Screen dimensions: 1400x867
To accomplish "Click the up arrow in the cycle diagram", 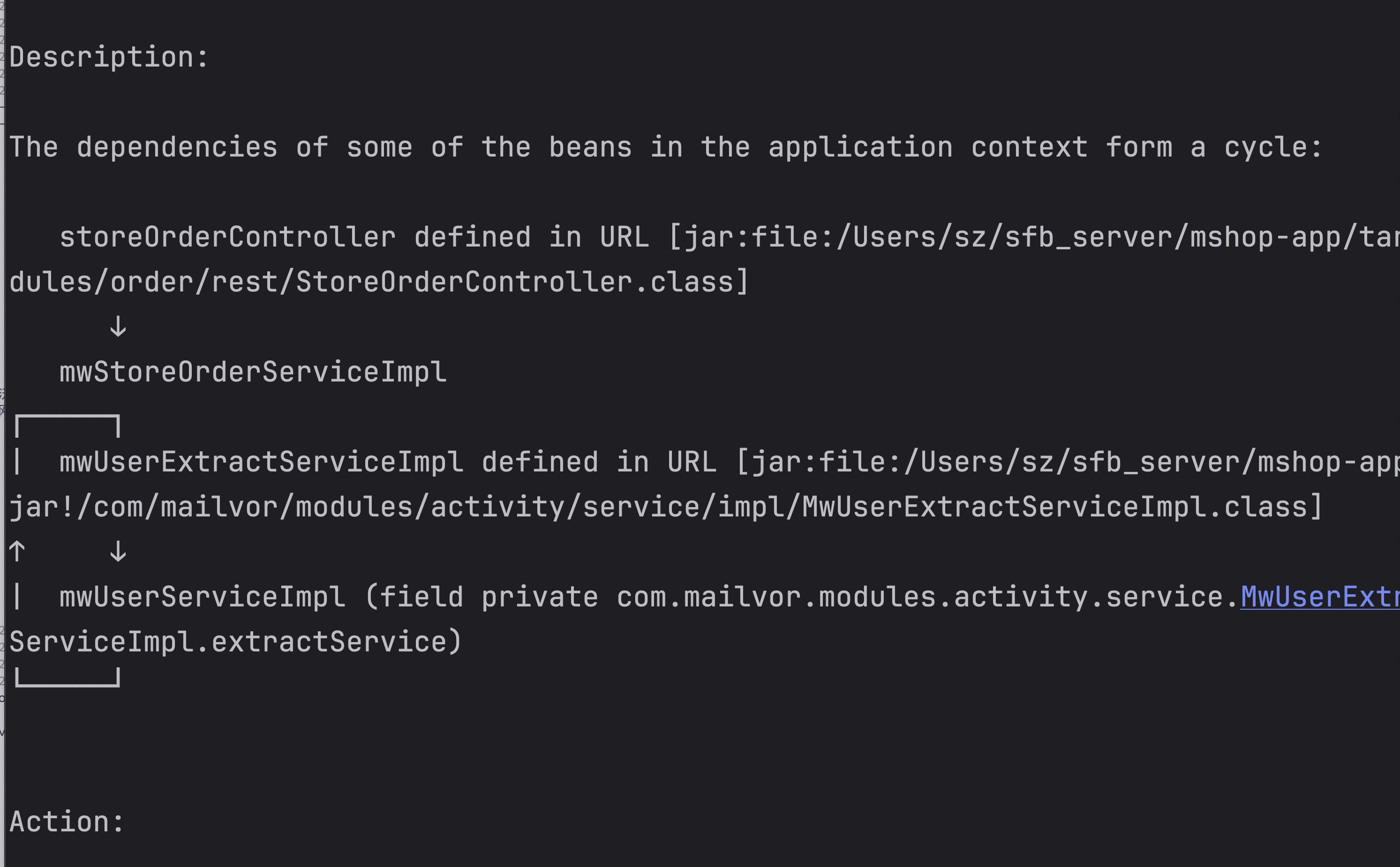I will pos(17,551).
